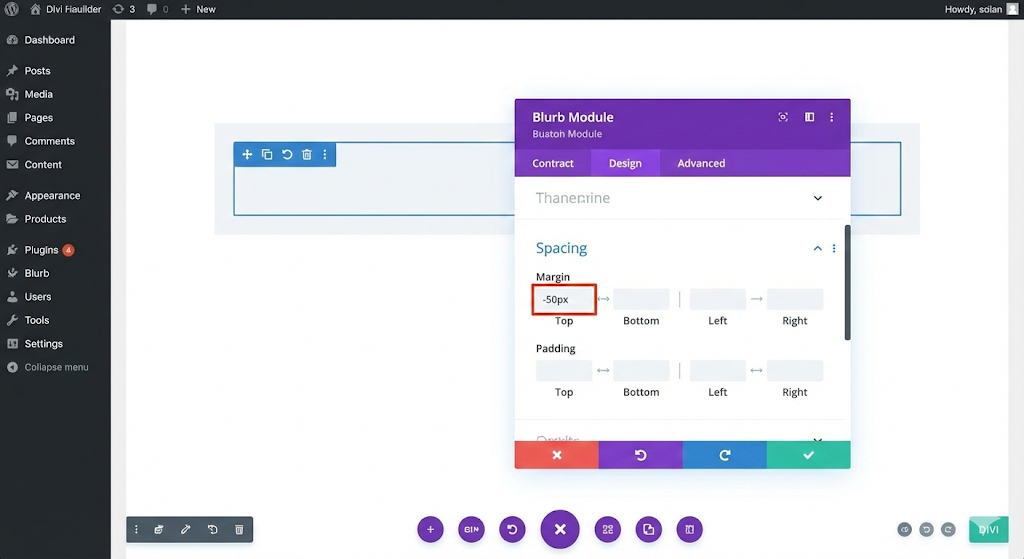
Task: Click the module settings panel scrollbar
Action: coord(847,283)
